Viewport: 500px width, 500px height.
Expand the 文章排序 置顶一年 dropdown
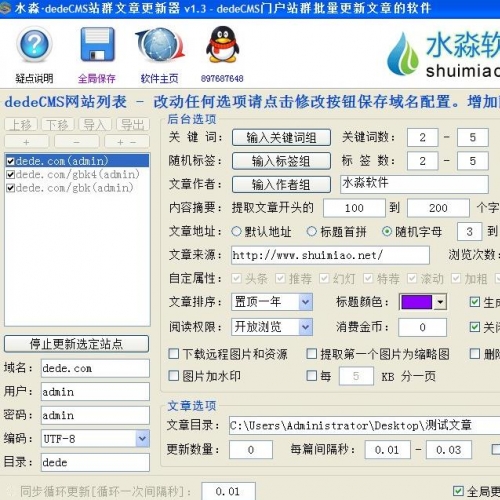click(x=305, y=302)
